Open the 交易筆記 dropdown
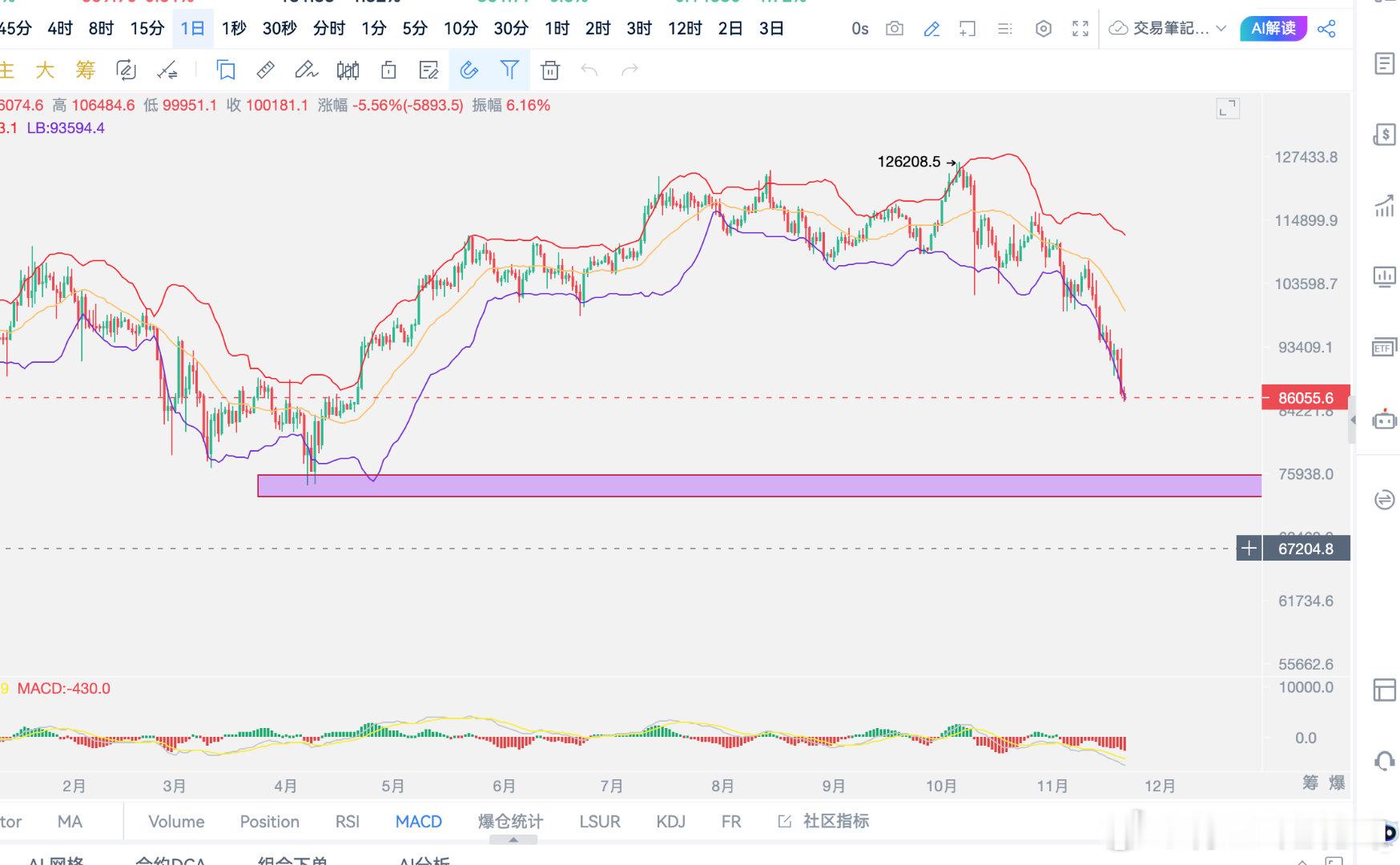Screen dimensions: 1400x865 [x=1168, y=29]
